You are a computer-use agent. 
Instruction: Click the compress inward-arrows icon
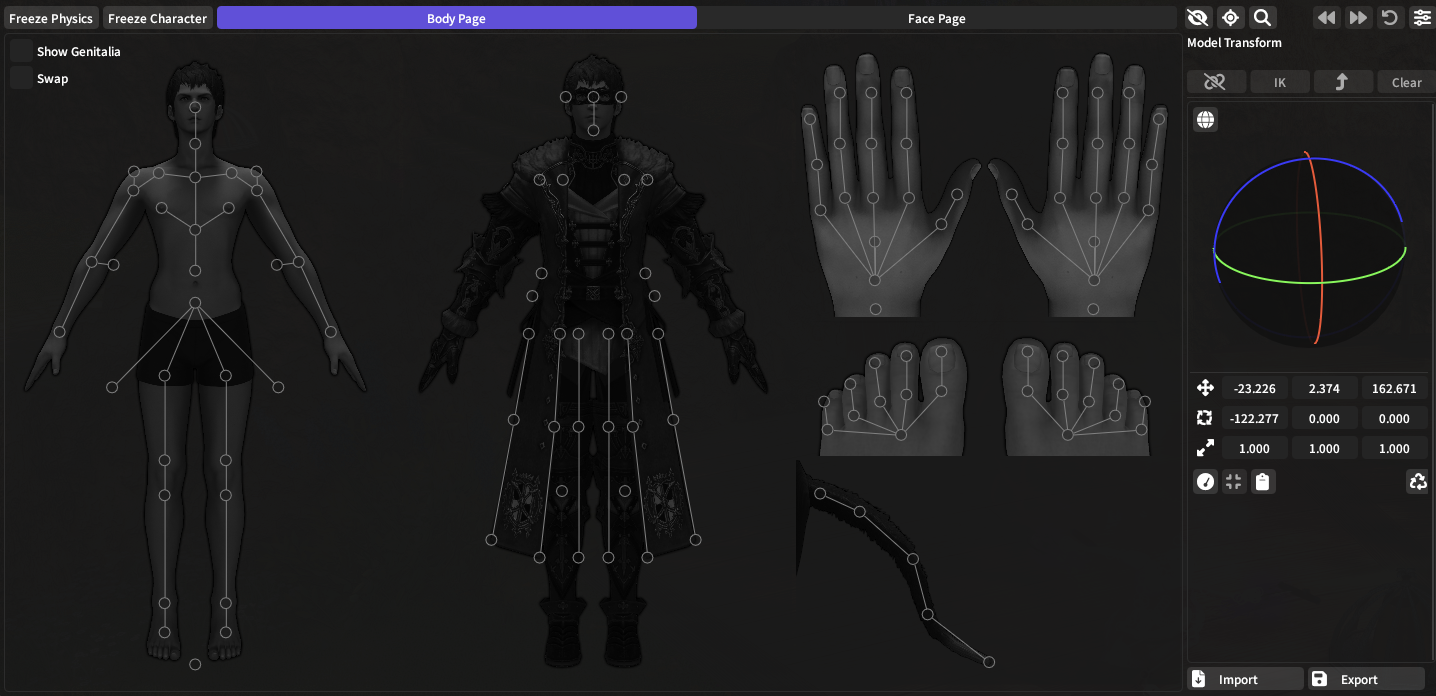point(1234,482)
